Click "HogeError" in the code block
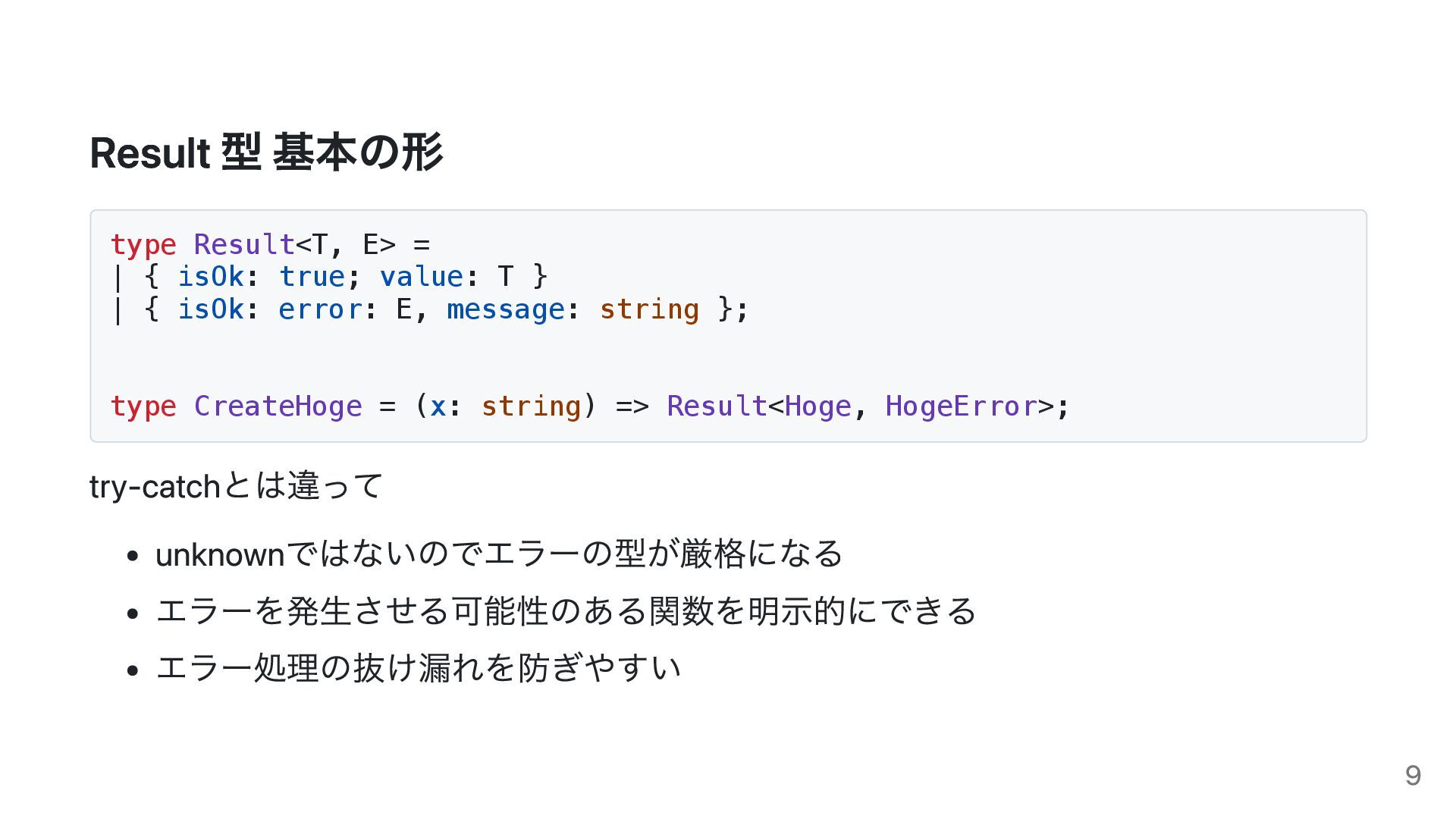This screenshot has height=819, width=1456. coord(961,406)
